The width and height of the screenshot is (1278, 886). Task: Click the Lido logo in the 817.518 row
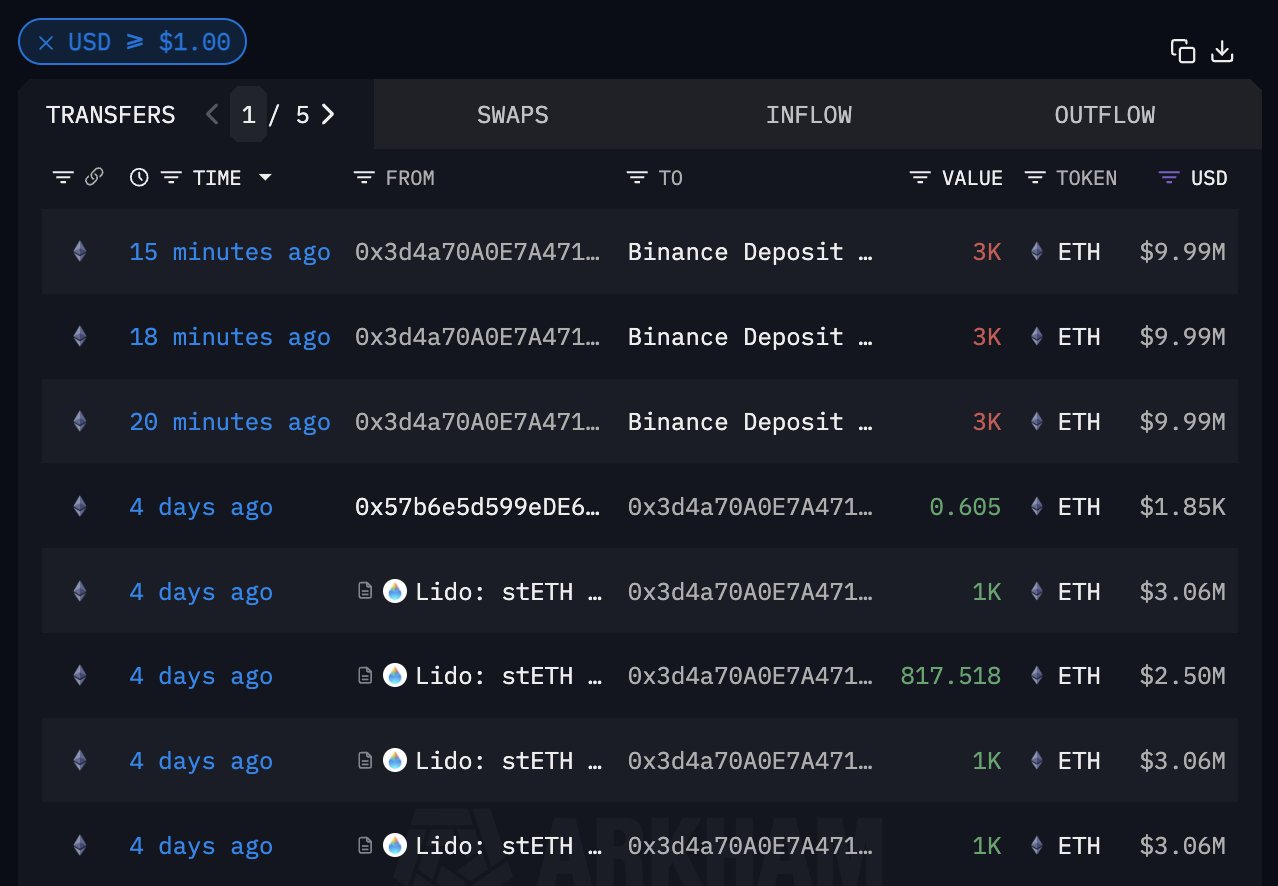(395, 676)
